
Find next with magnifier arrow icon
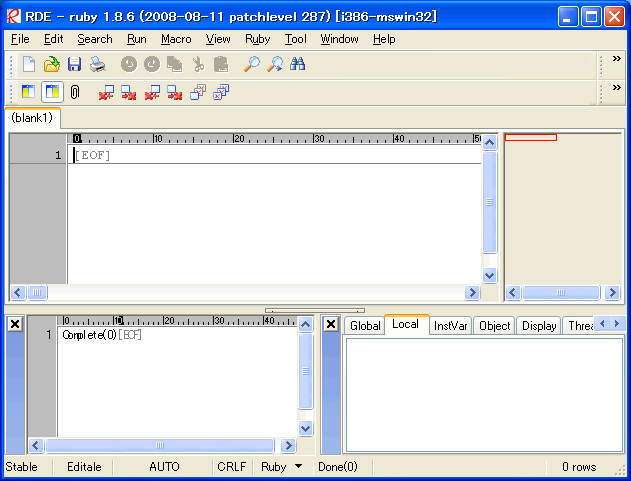[x=275, y=64]
